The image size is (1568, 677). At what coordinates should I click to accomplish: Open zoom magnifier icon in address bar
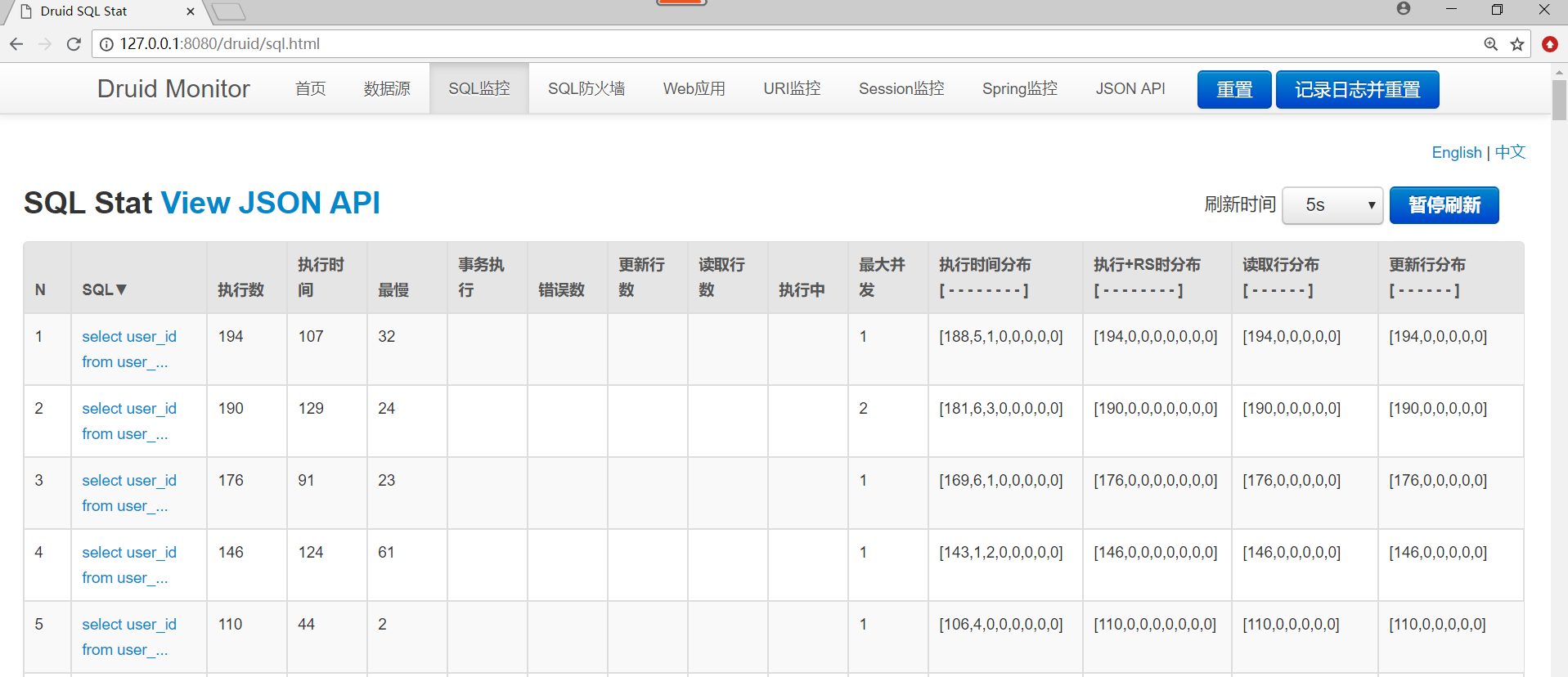(1491, 44)
